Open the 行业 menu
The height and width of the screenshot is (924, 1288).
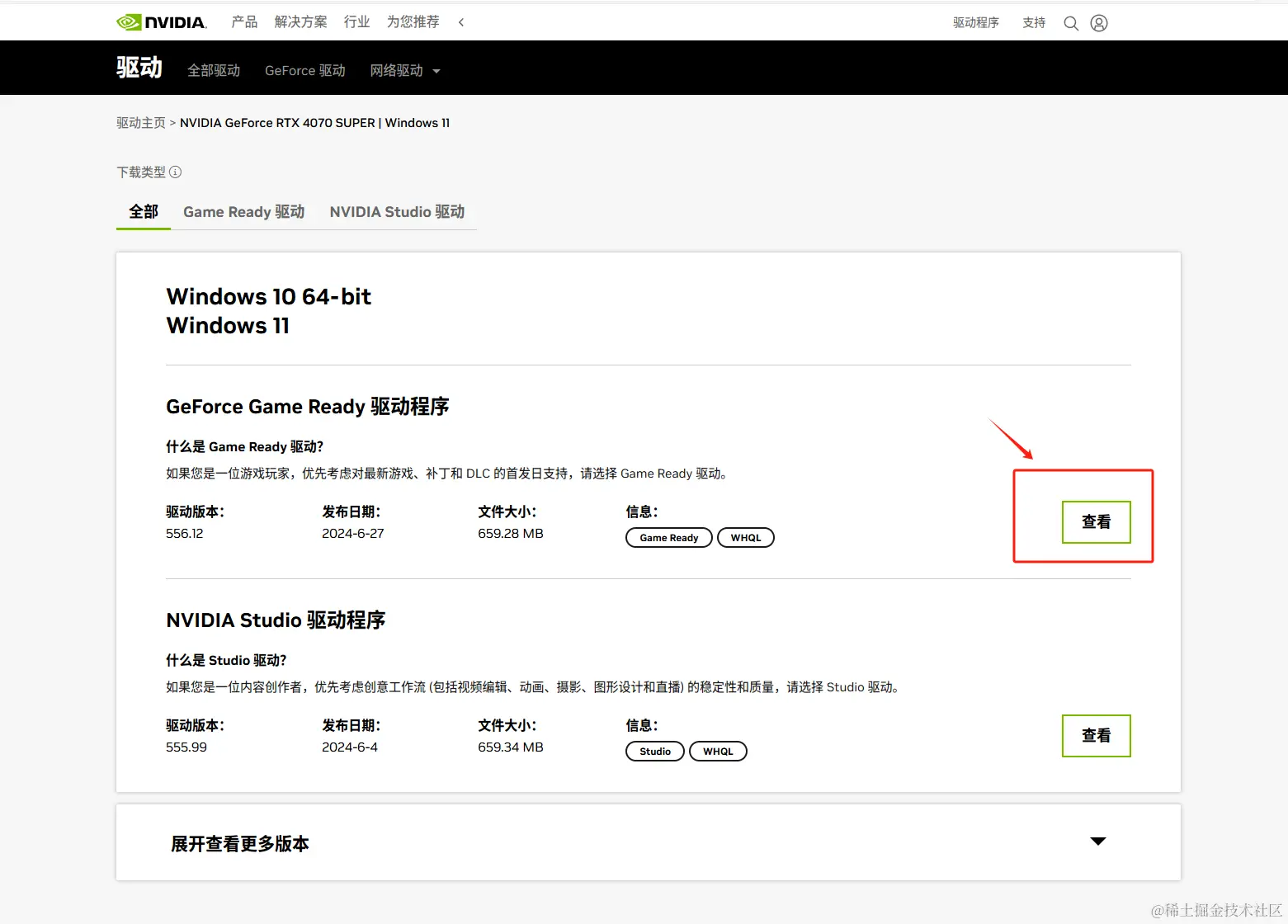[x=356, y=22]
